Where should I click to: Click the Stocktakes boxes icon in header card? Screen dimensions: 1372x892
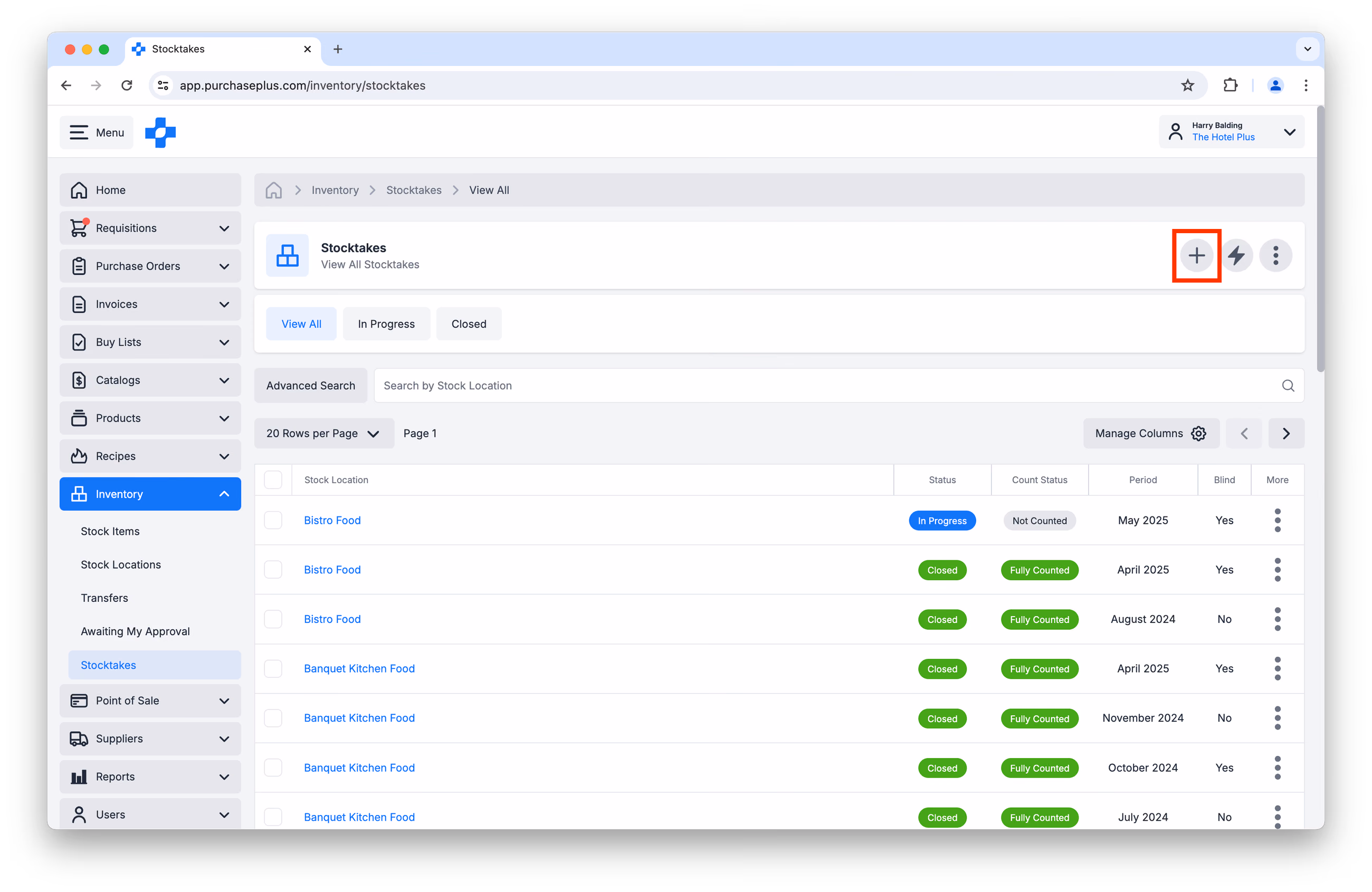[287, 255]
